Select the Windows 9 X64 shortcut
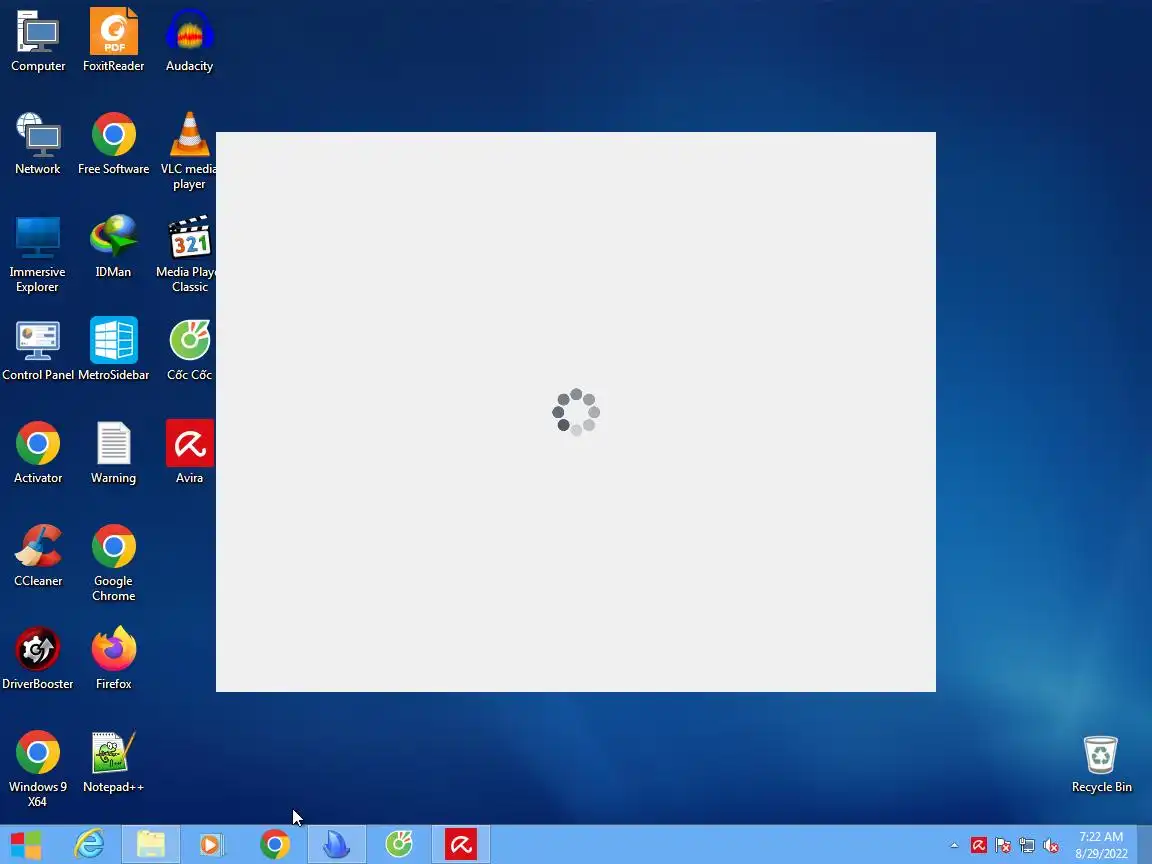 pos(37,768)
